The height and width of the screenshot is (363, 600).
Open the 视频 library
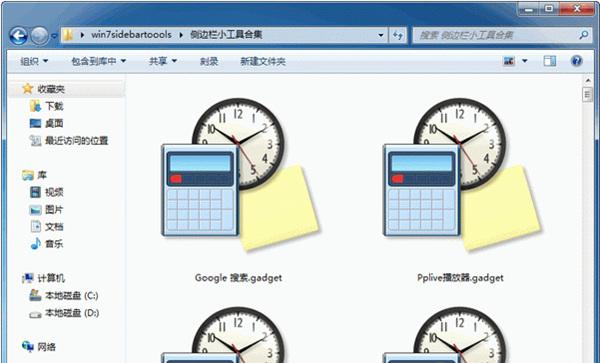pos(54,192)
